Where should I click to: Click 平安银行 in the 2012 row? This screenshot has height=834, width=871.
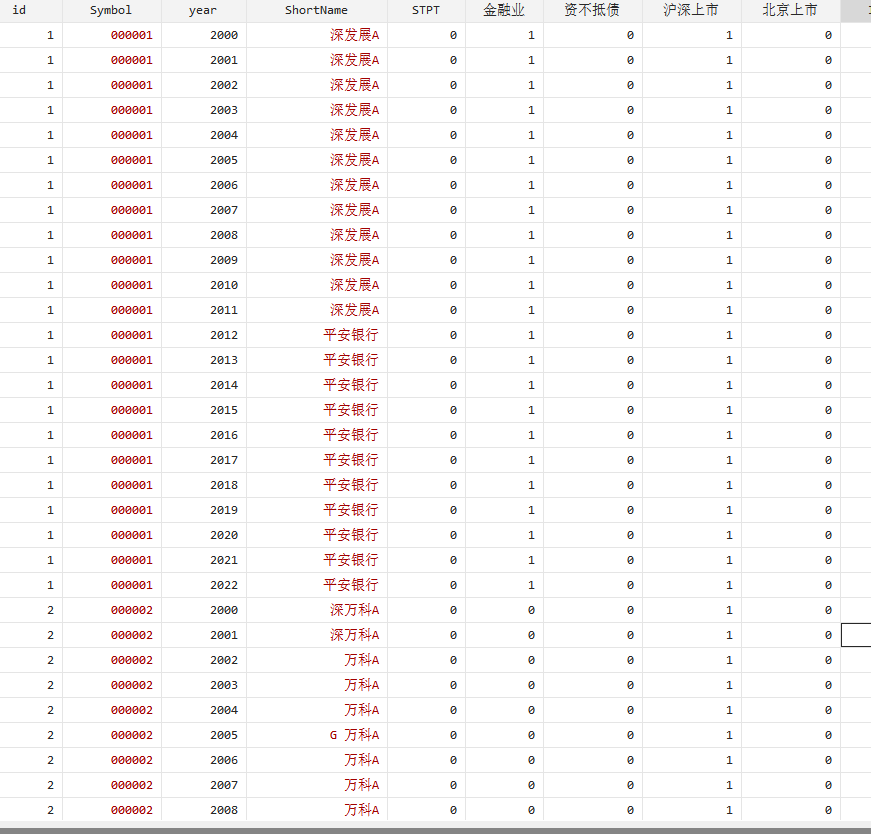coord(351,335)
